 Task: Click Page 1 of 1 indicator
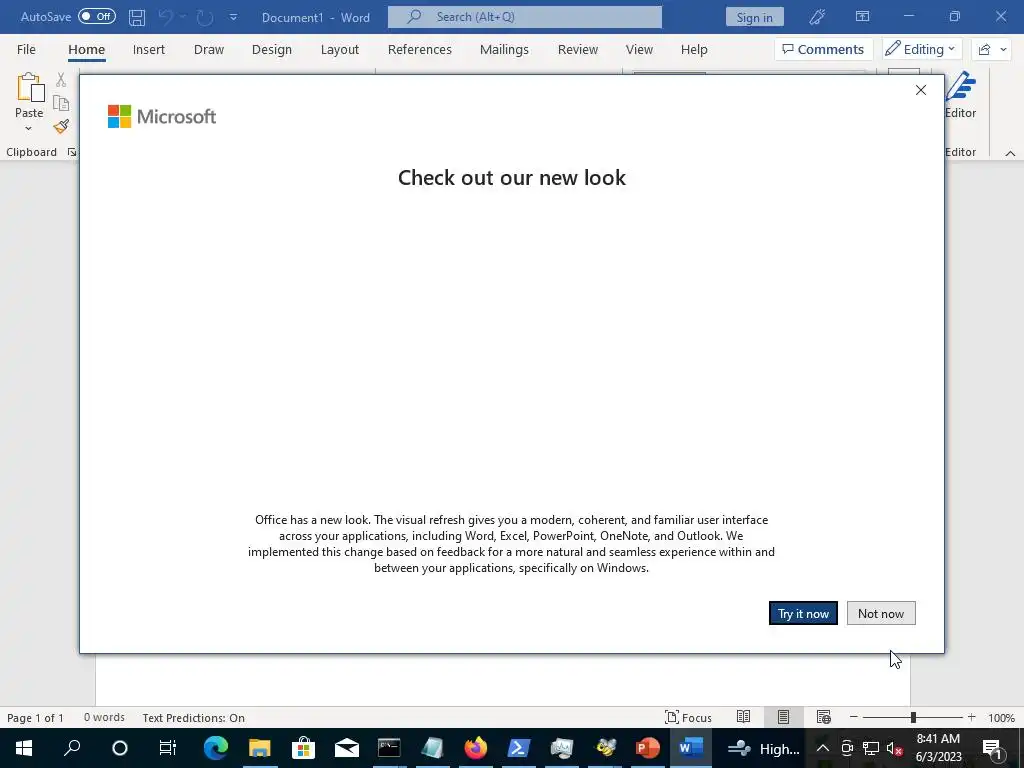coord(35,718)
